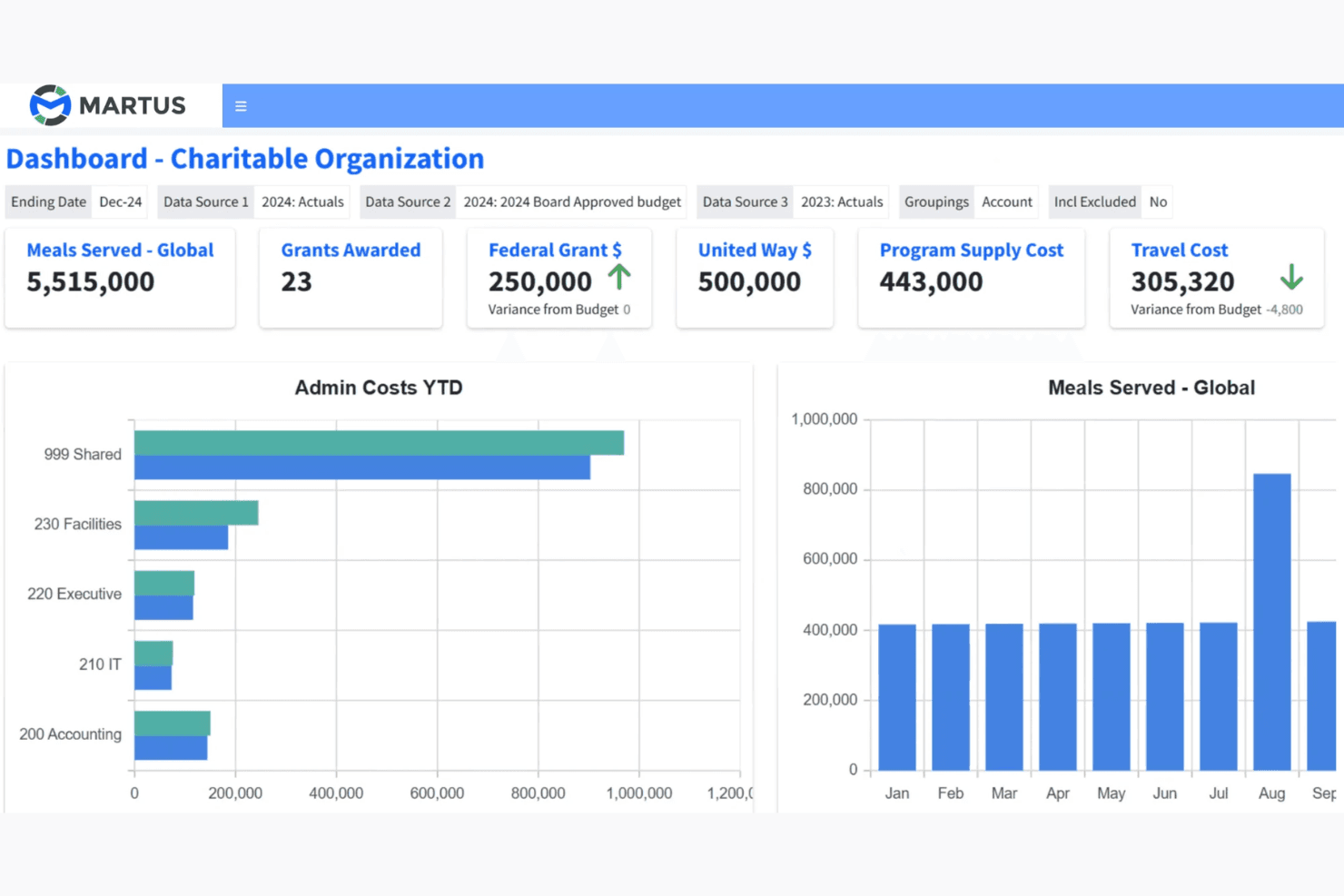The width and height of the screenshot is (1344, 896).
Task: Open the Program Supply Cost card title
Action: pos(971,250)
